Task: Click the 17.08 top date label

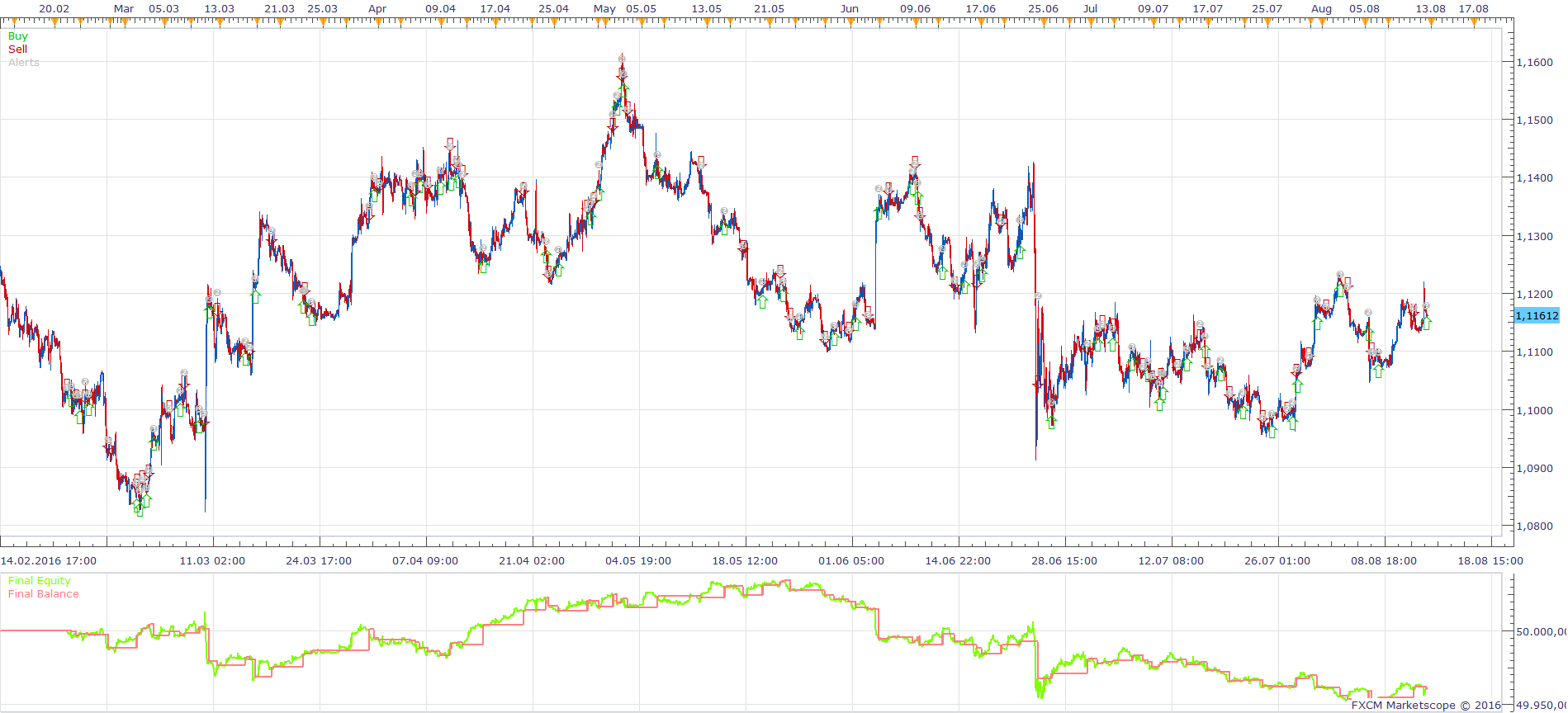Action: tap(1473, 9)
